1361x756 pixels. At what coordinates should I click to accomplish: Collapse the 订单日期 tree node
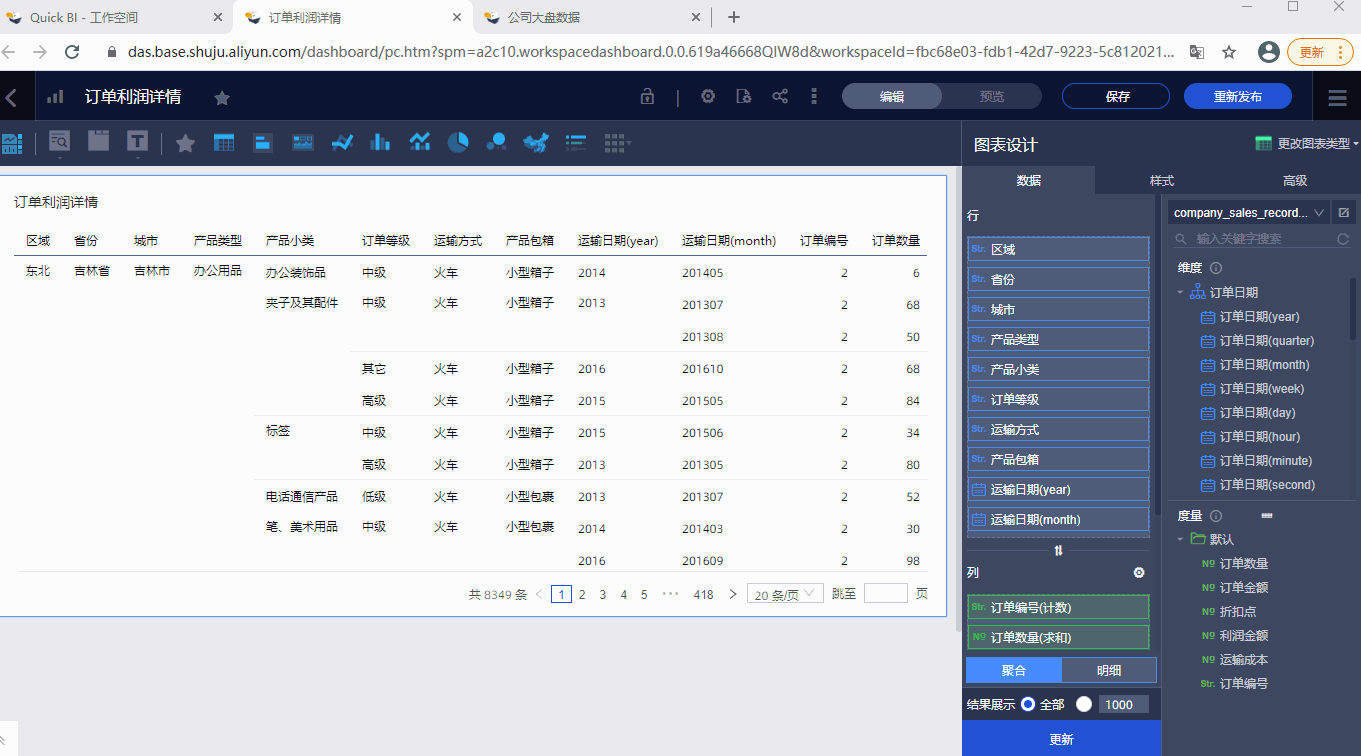click(1180, 293)
